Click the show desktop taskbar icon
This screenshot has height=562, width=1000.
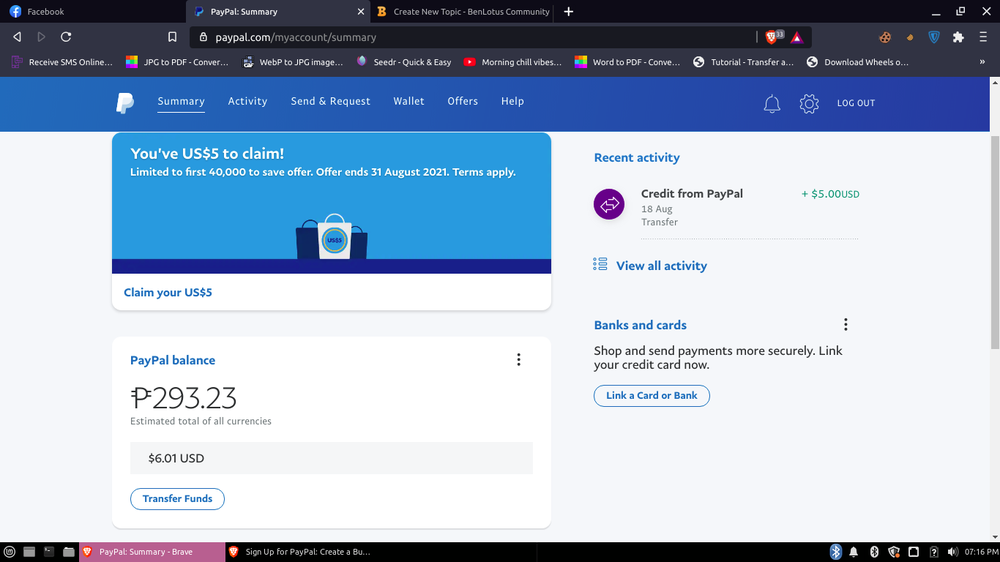(x=29, y=552)
